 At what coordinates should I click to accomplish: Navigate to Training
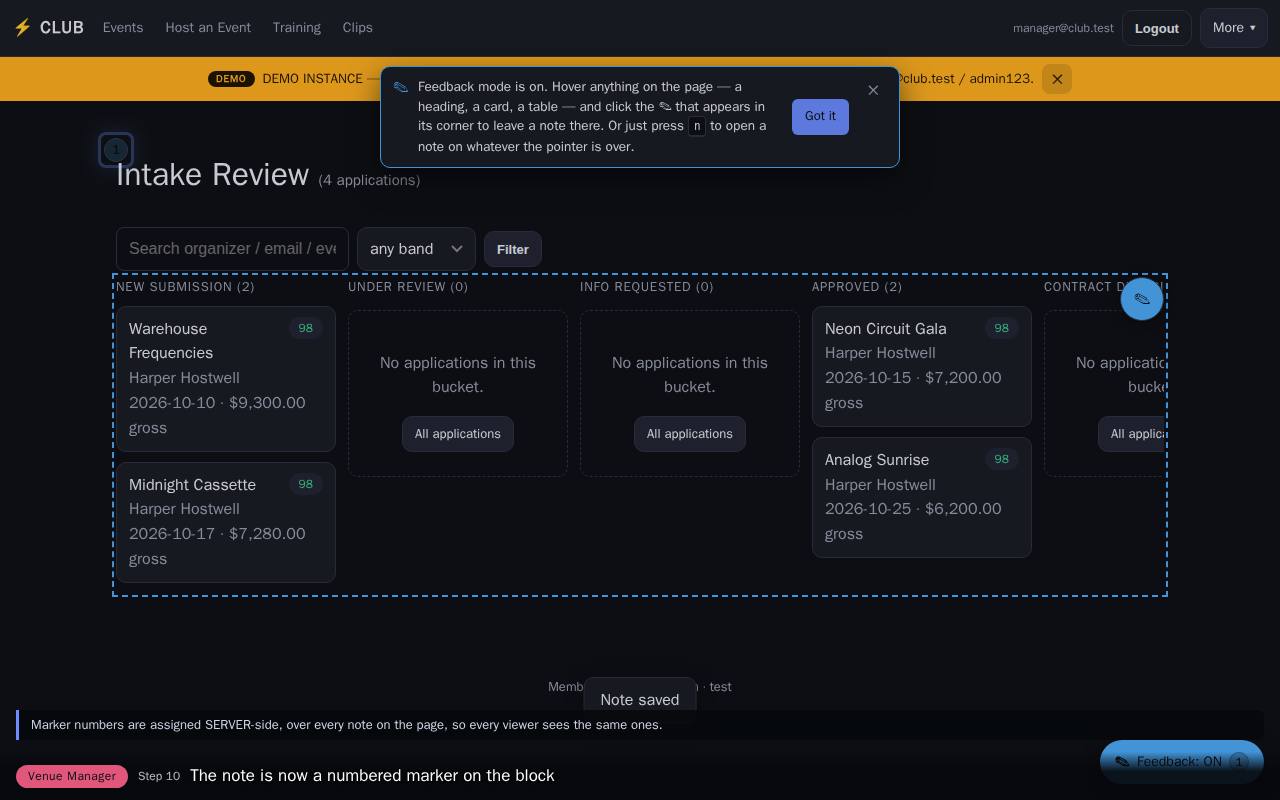coord(297,28)
